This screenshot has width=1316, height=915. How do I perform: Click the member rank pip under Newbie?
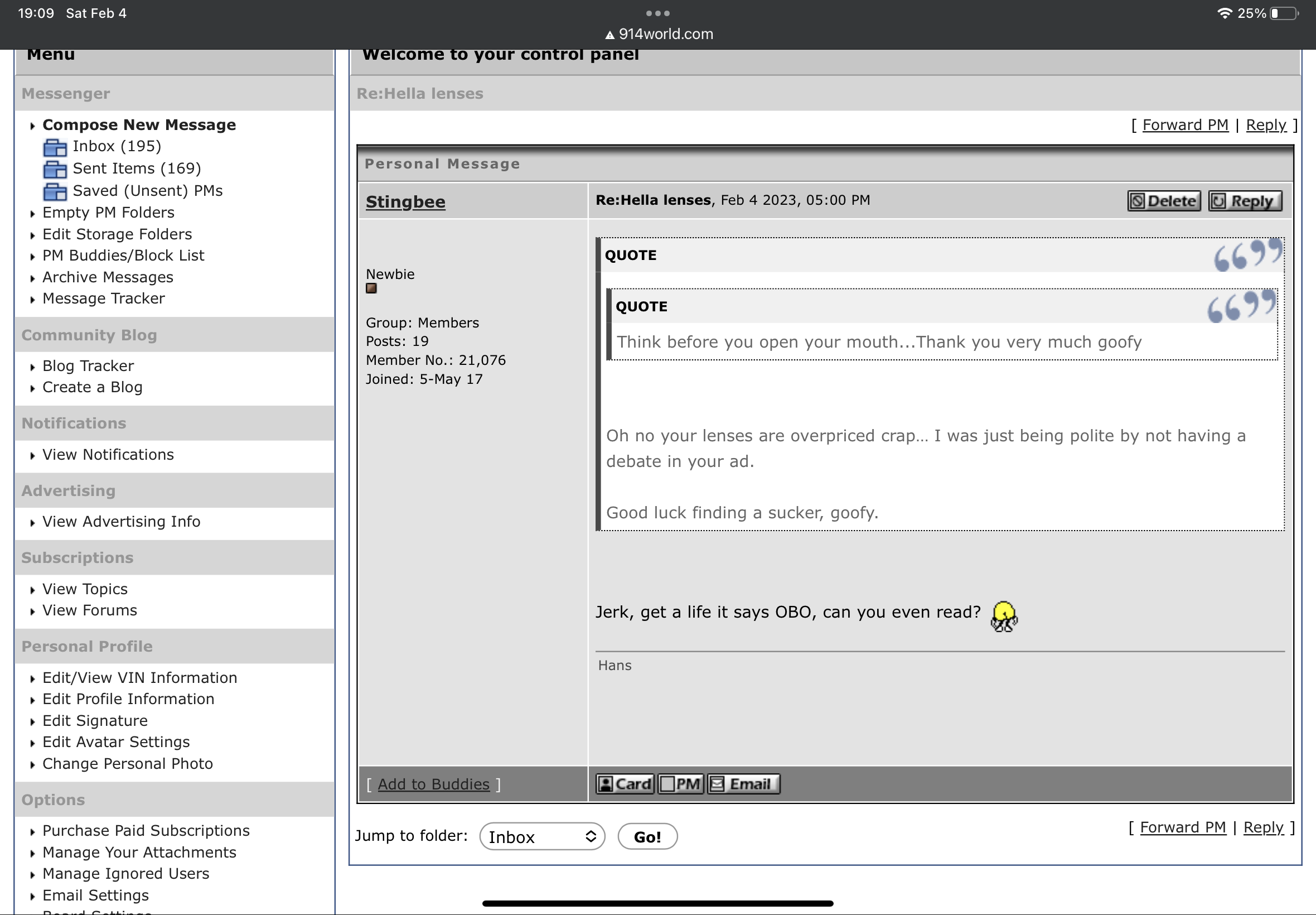point(371,289)
